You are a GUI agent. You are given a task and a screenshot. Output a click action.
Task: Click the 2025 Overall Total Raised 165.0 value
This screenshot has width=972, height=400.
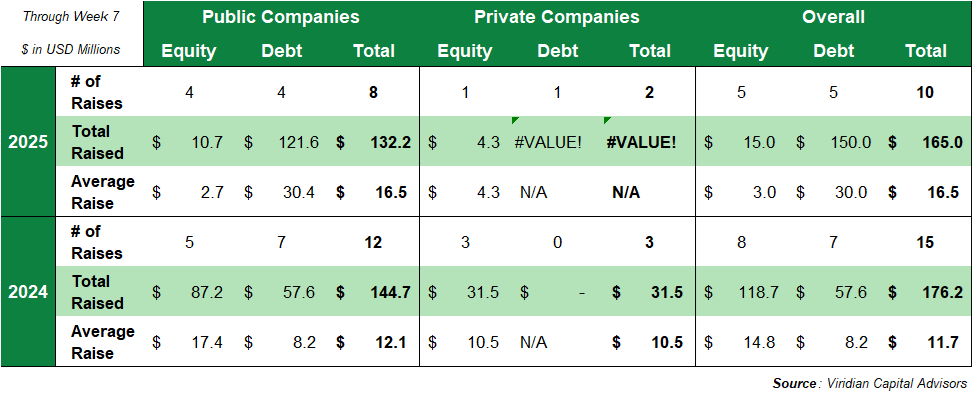942,142
